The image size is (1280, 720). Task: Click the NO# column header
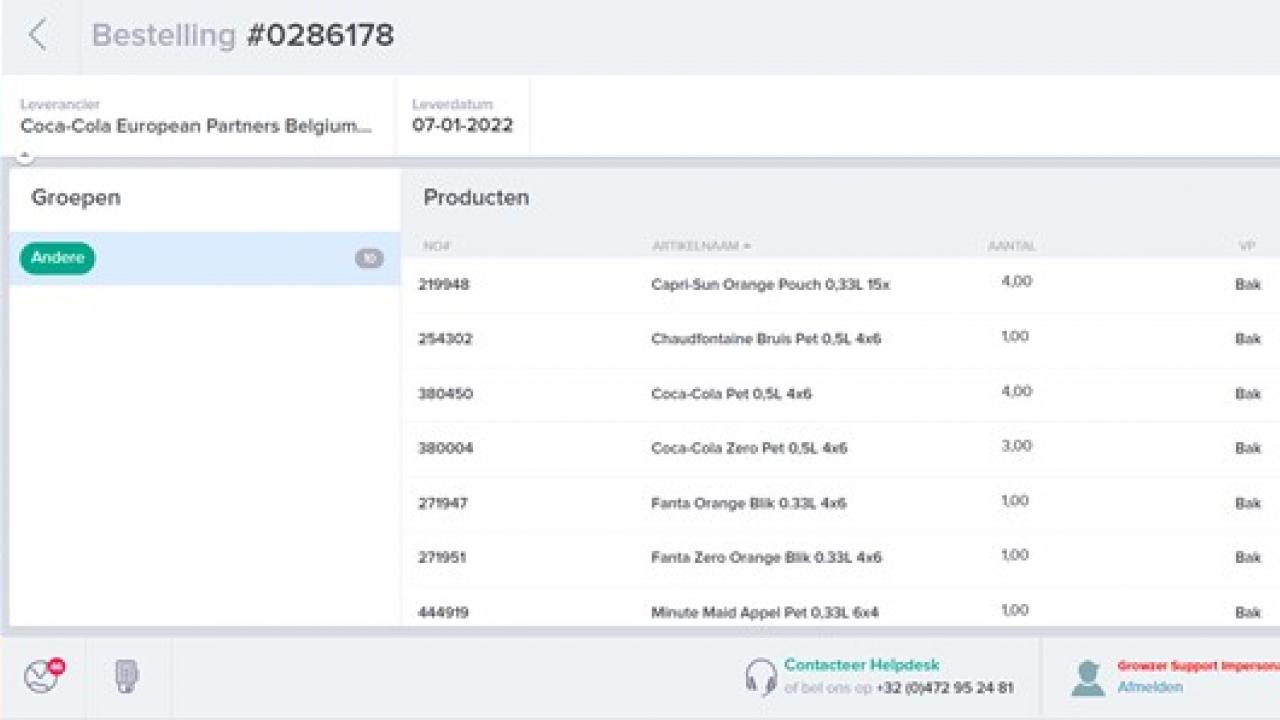(436, 246)
